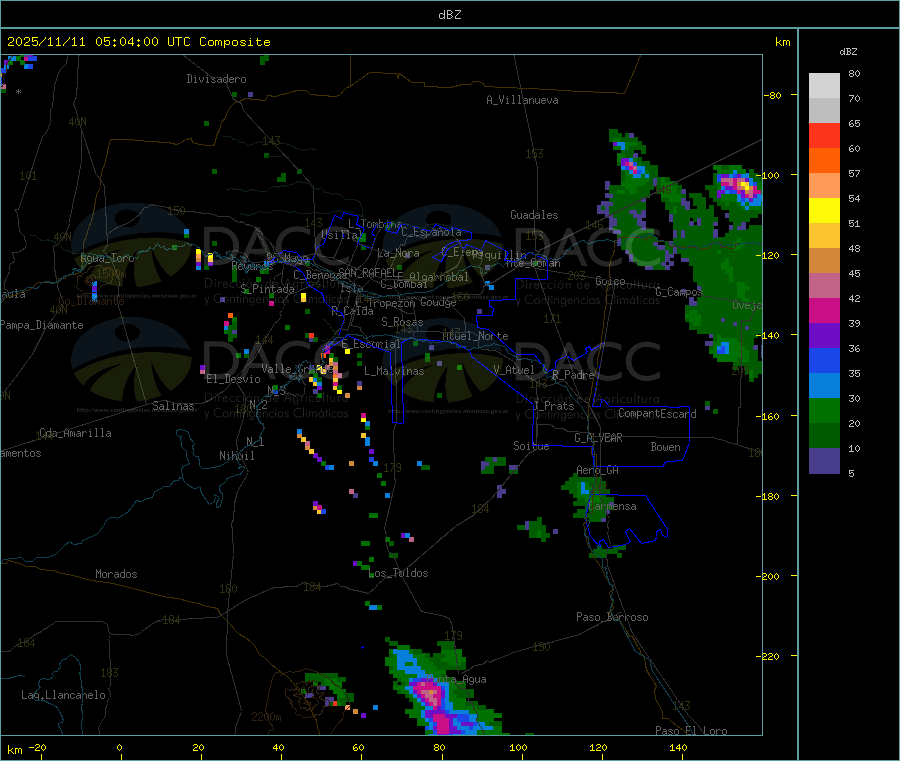Viewport: 900px width, 761px height.
Task: Click the yellow-core storm cell at upper right
Action: coord(738,187)
